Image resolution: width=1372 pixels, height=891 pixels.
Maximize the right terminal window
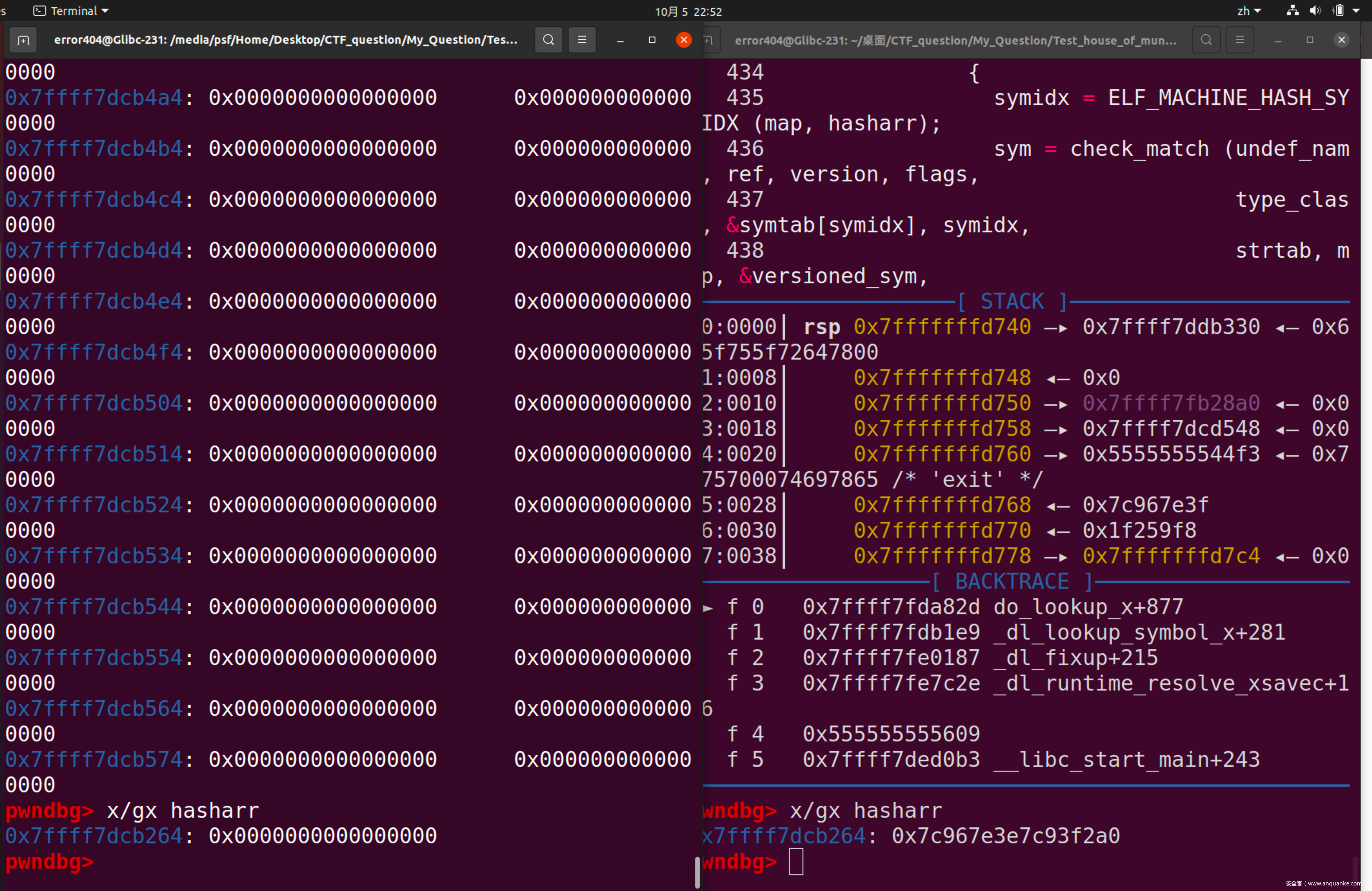coord(1310,40)
